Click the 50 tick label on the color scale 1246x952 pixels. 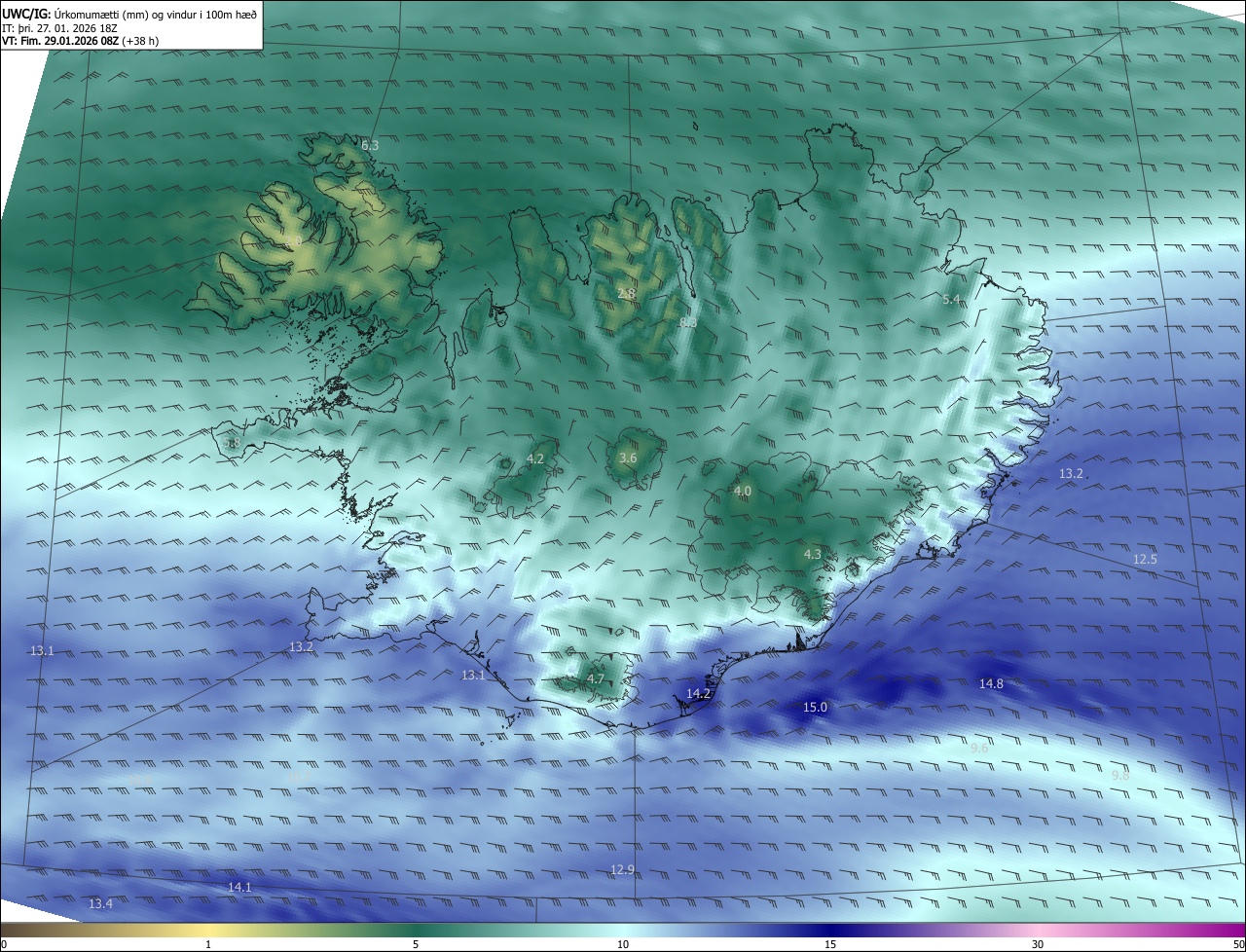pos(1238,944)
